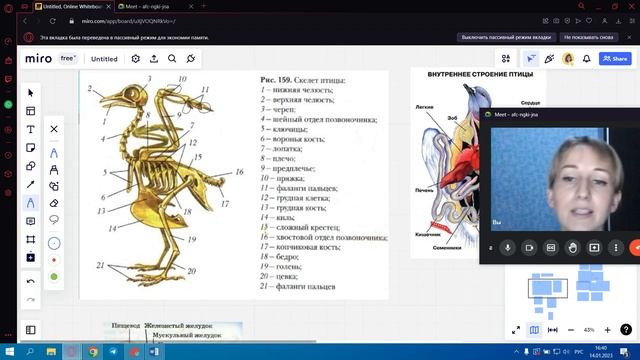
Task: Open Miro board settings gear
Action: (x=136, y=59)
